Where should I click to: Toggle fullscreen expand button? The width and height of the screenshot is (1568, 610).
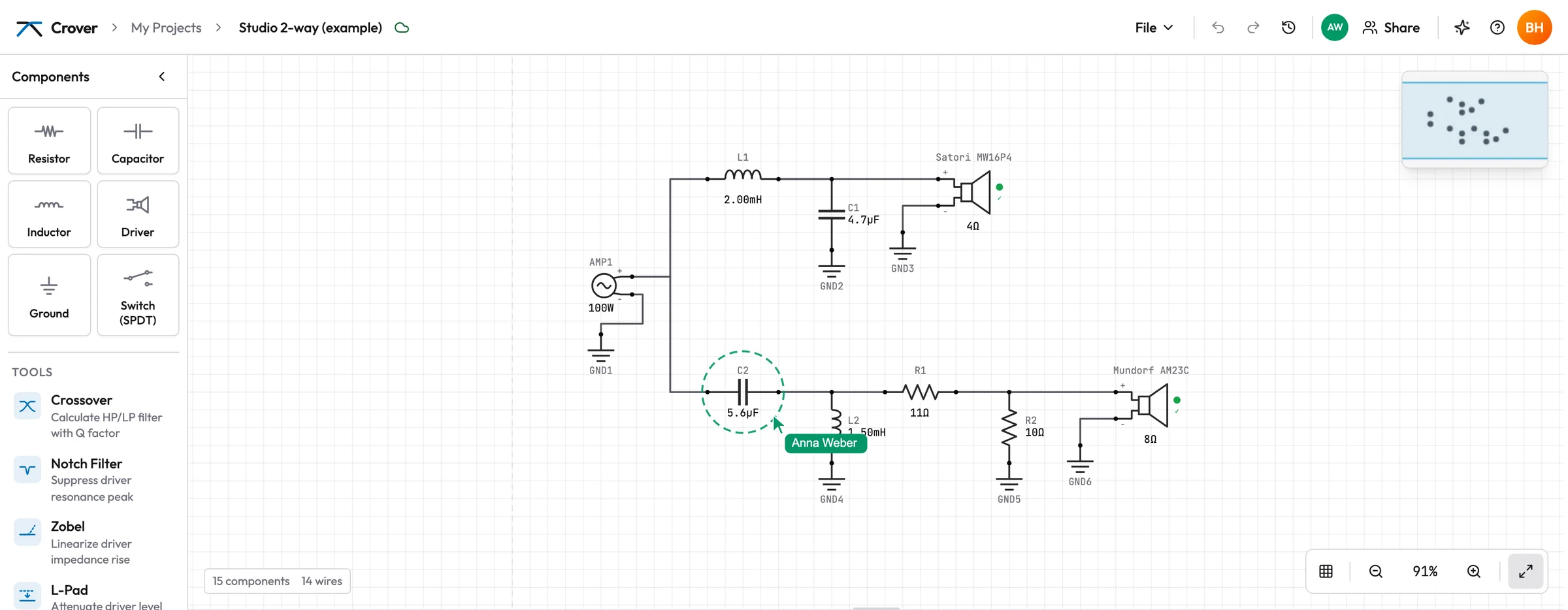click(1526, 571)
